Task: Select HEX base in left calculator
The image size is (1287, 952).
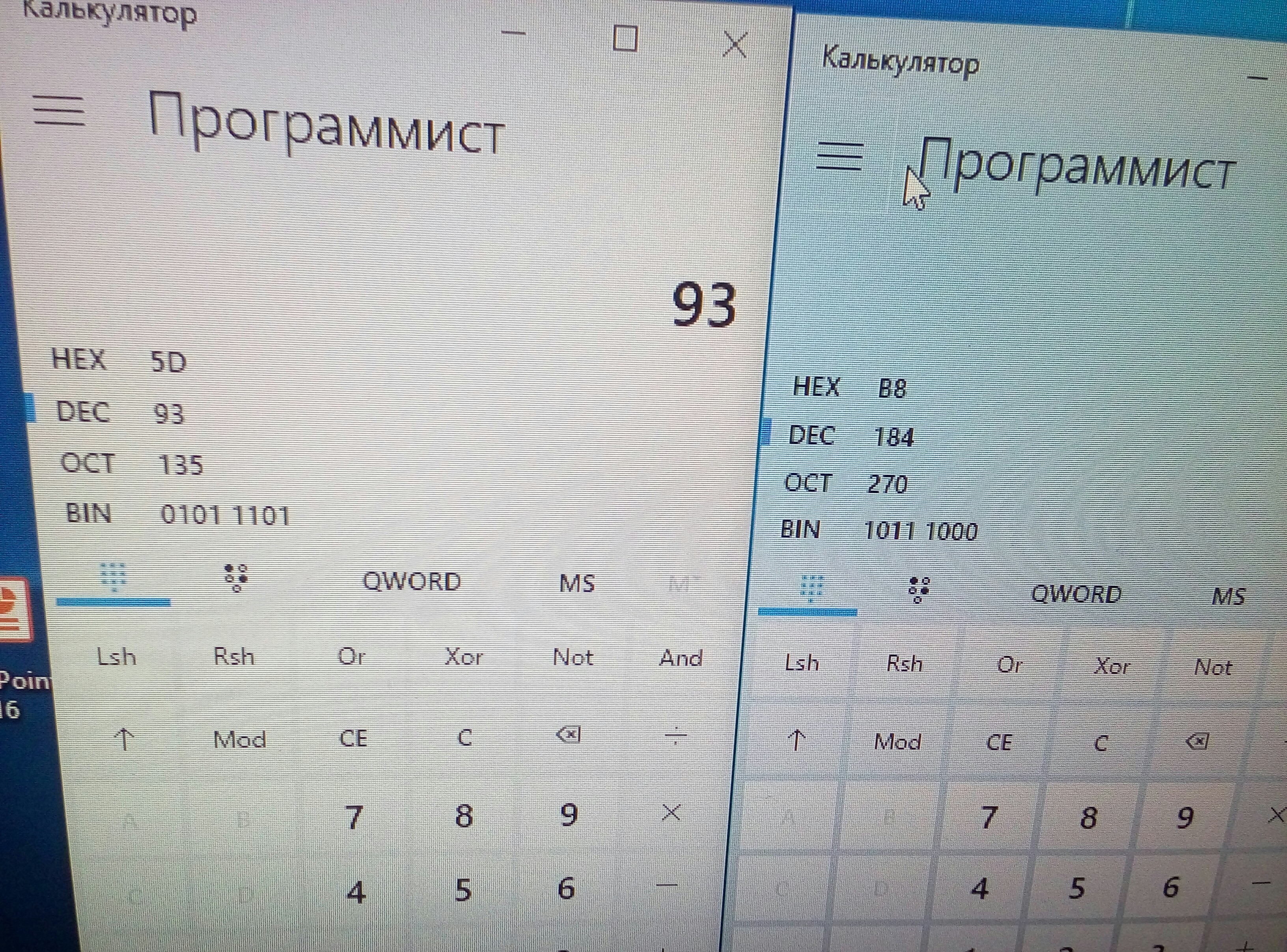Action: 79,360
